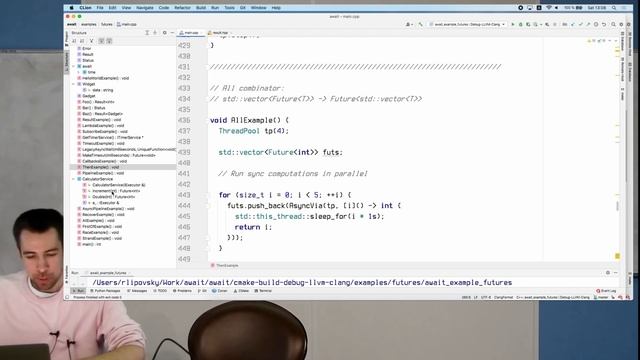Image resolution: width=640 pixels, height=360 pixels.
Task: Open the TODO tool window
Action: tap(160, 291)
